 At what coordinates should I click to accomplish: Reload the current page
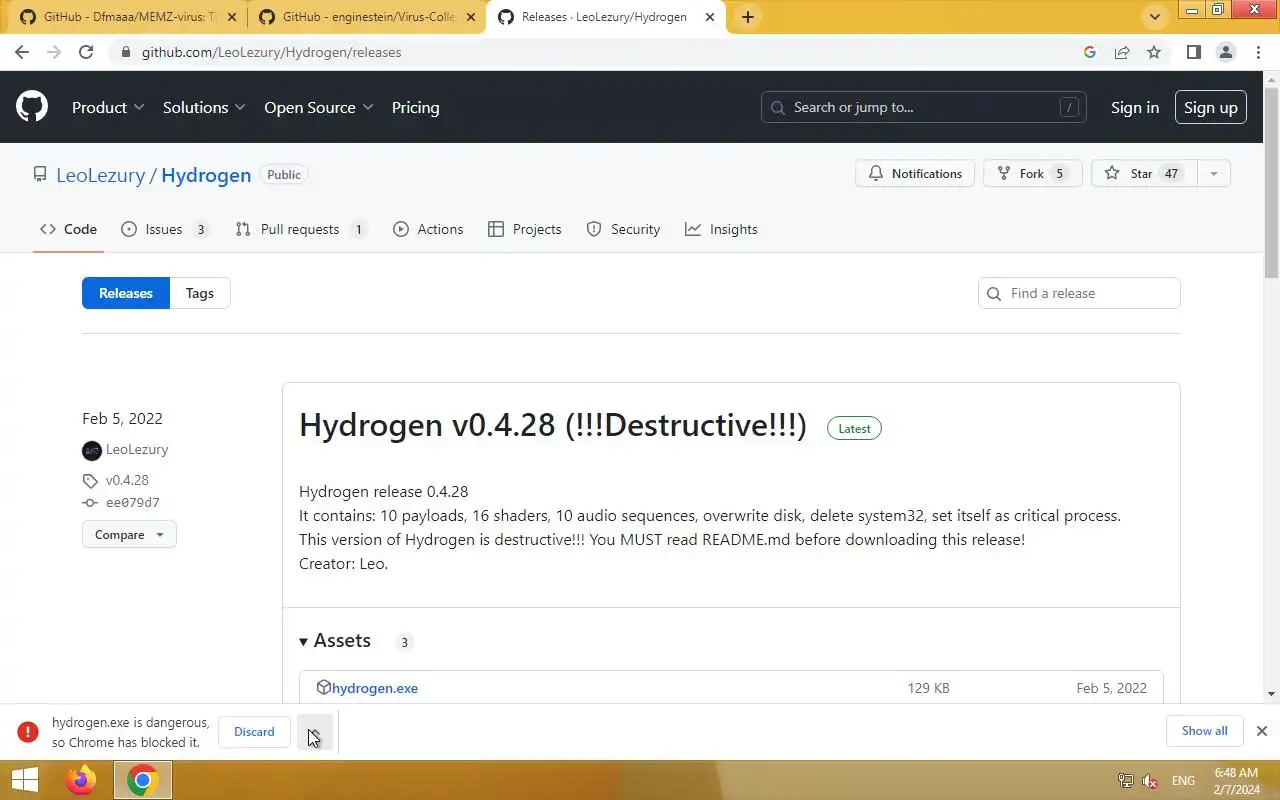86,52
